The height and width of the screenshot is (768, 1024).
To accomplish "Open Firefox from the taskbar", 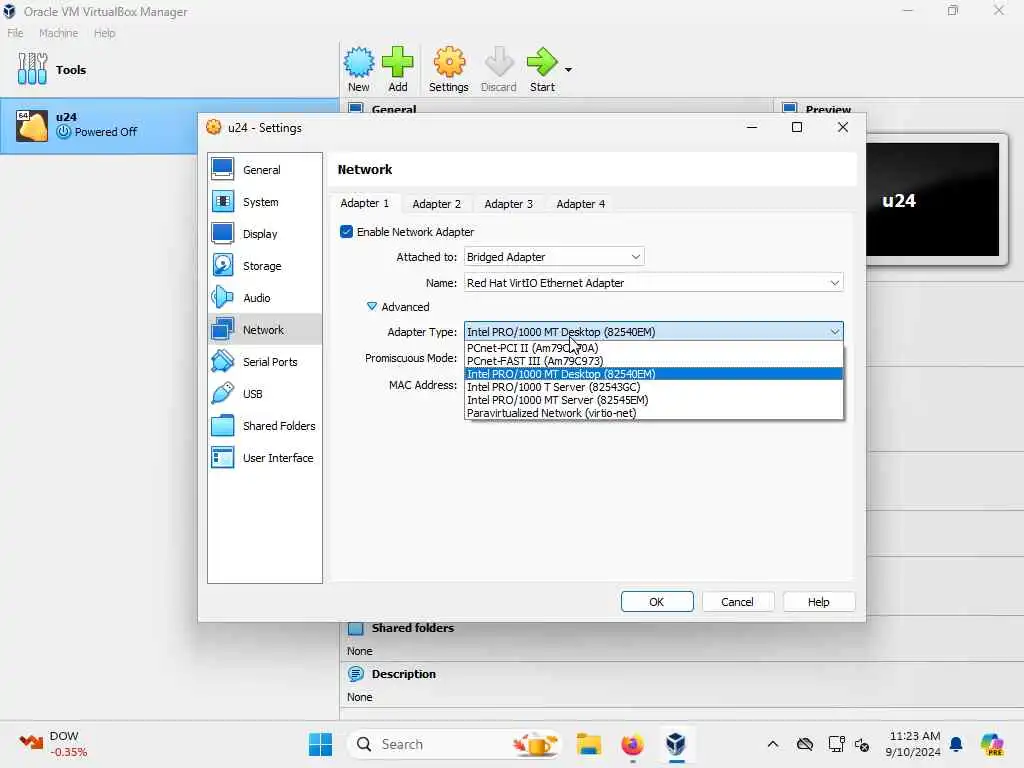I will tap(632, 744).
